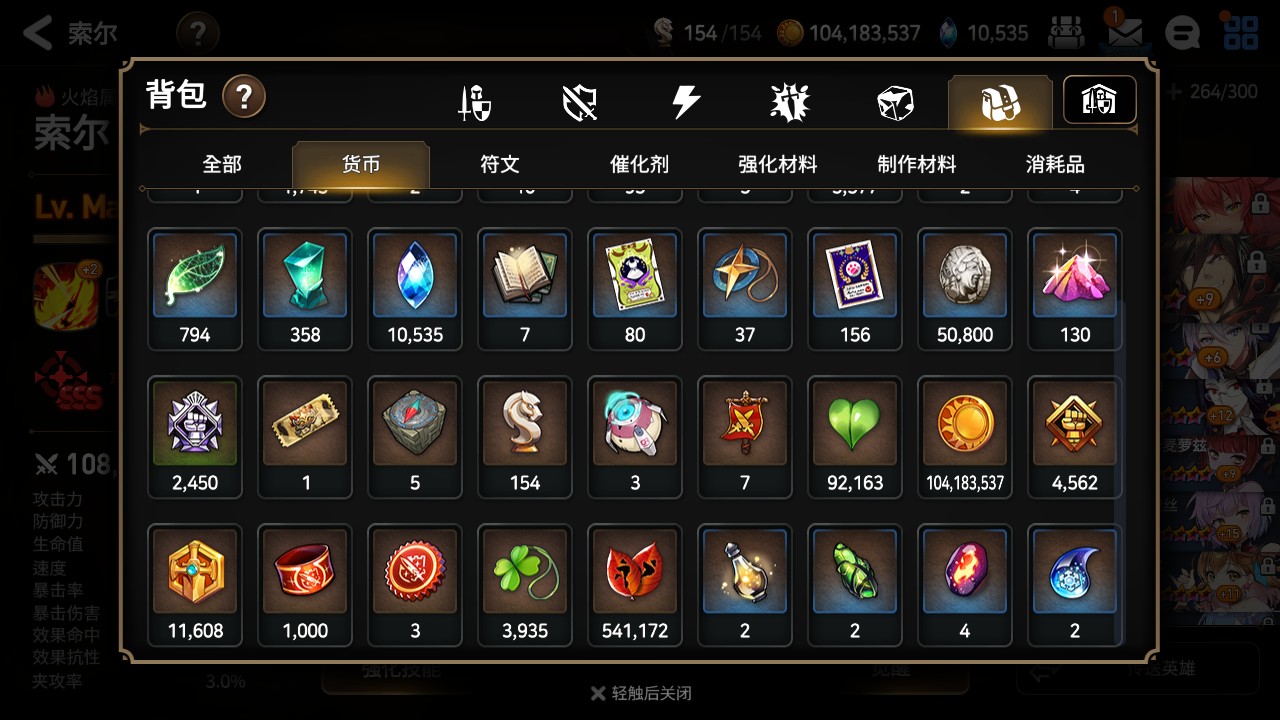Open the blue Skystone item showing 10,535
This screenshot has width=1280, height=720.
tap(415, 289)
